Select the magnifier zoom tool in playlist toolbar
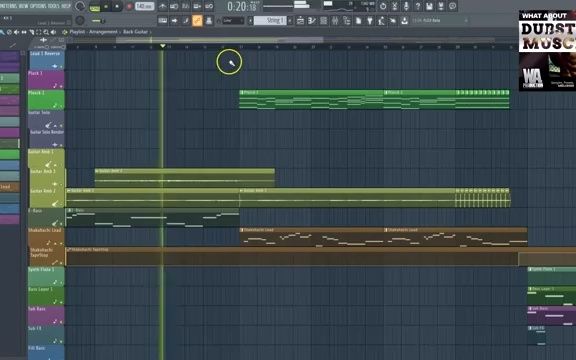Viewport: 576px width, 360px height. (x=46, y=32)
